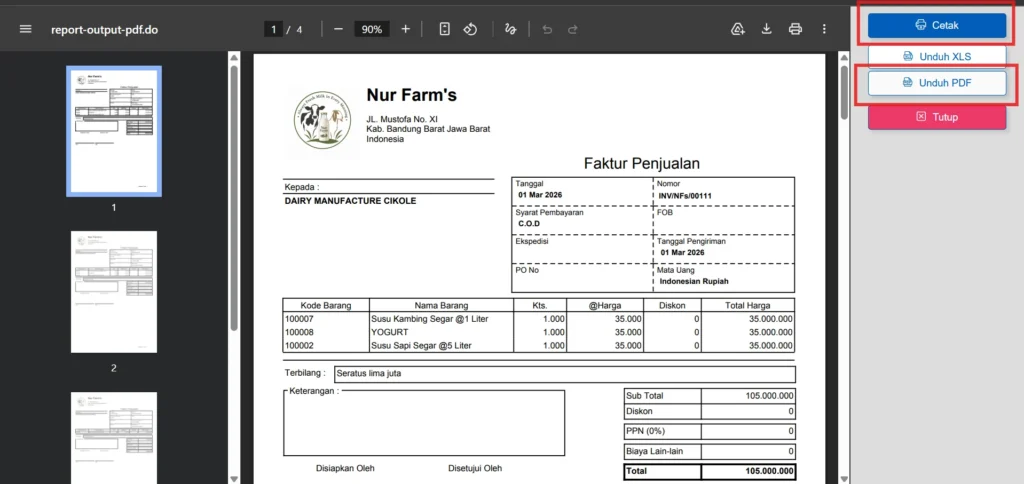Click item Susu Sapi Segar @5 Liter

[421, 345]
